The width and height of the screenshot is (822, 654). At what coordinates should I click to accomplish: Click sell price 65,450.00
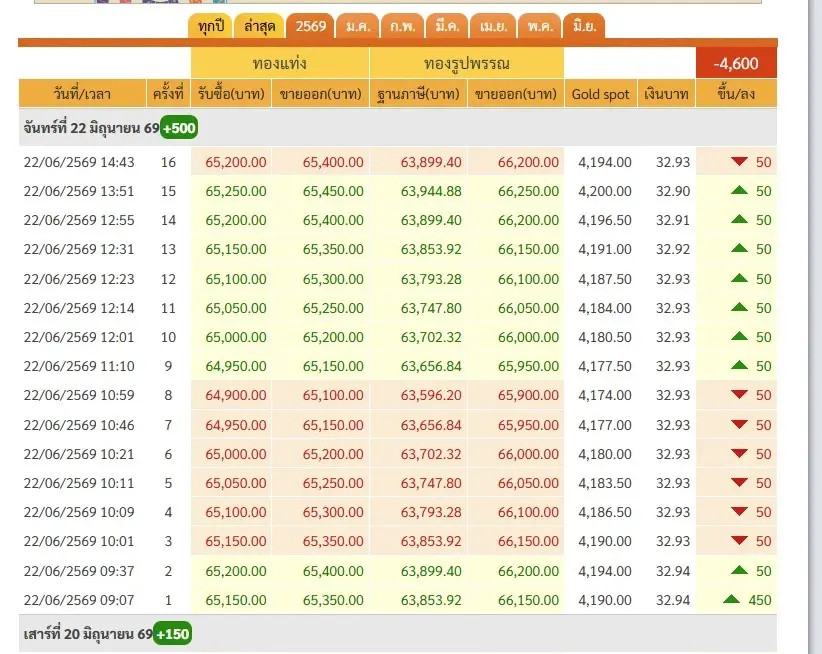333,191
